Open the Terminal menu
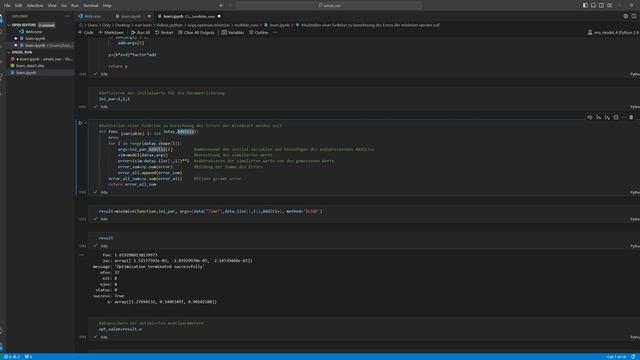Screen dimensions: 640x360 tap(91, 6)
